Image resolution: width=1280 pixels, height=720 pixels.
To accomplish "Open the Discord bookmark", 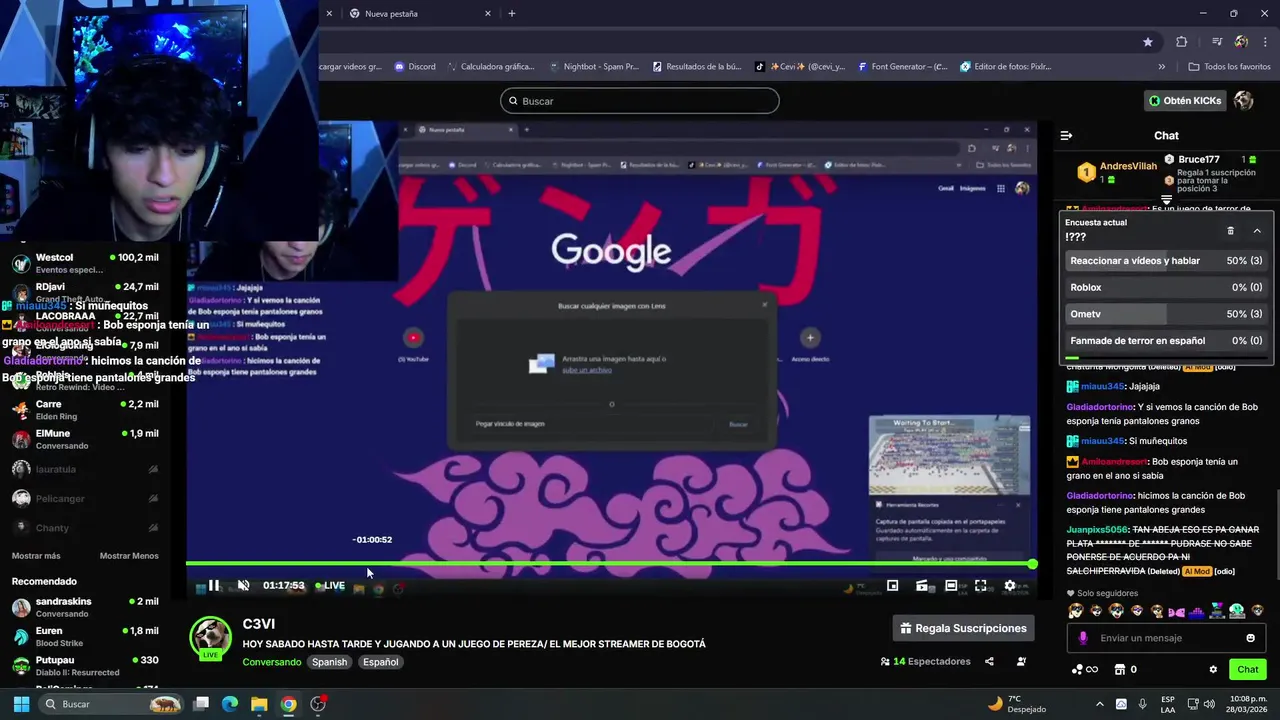I will (415, 67).
